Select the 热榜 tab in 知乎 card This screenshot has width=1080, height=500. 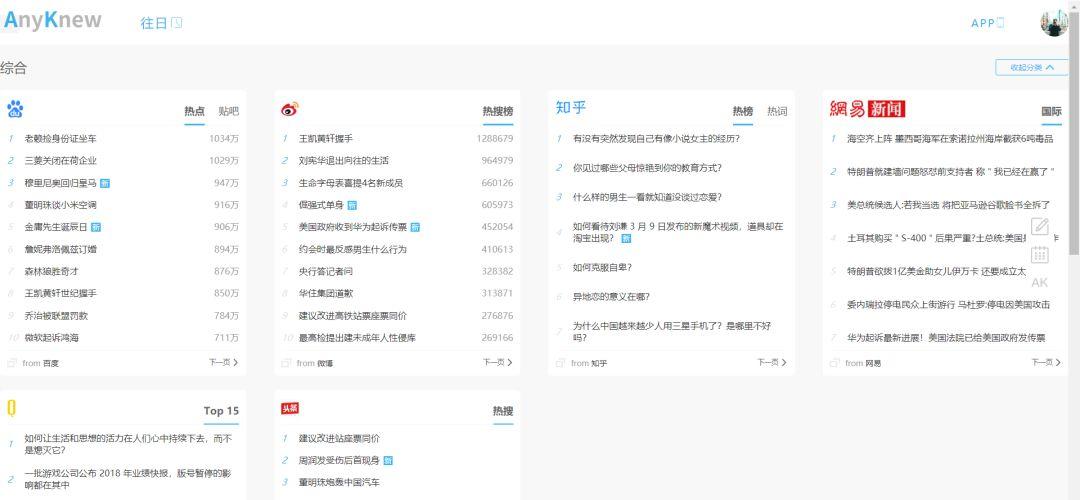(742, 112)
